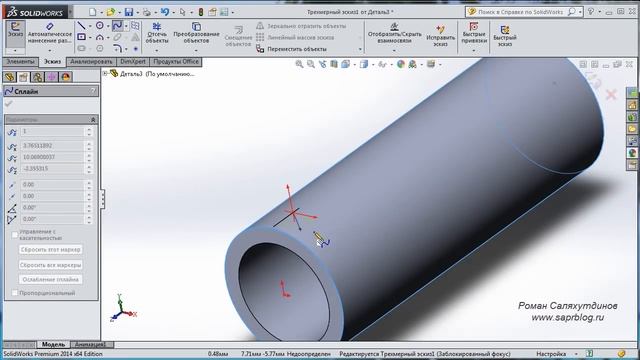640x360 pixels.
Task: Click Быстрый эскиз rapid sketch tool
Action: click(505, 35)
